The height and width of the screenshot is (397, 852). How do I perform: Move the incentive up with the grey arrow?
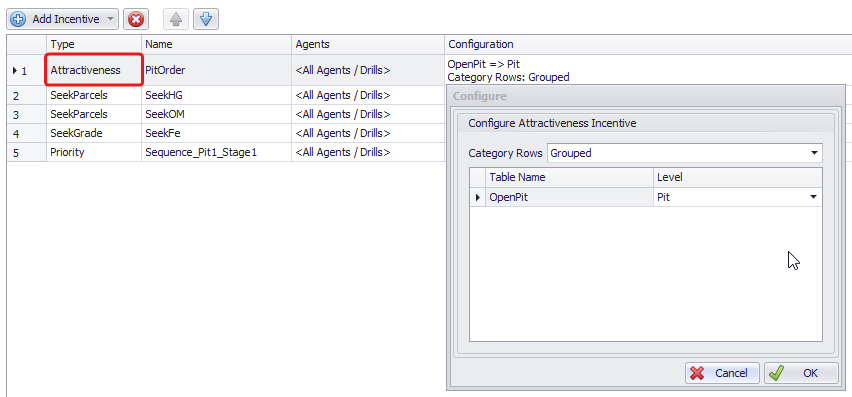[176, 20]
